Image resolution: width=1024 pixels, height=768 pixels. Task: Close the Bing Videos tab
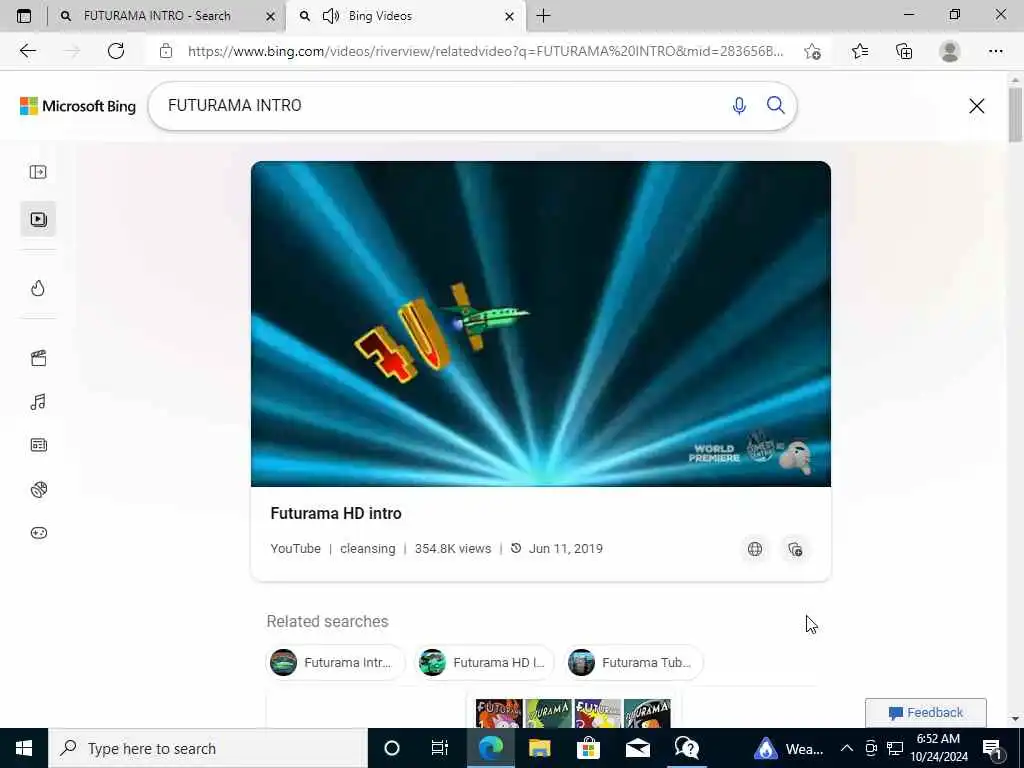(509, 16)
